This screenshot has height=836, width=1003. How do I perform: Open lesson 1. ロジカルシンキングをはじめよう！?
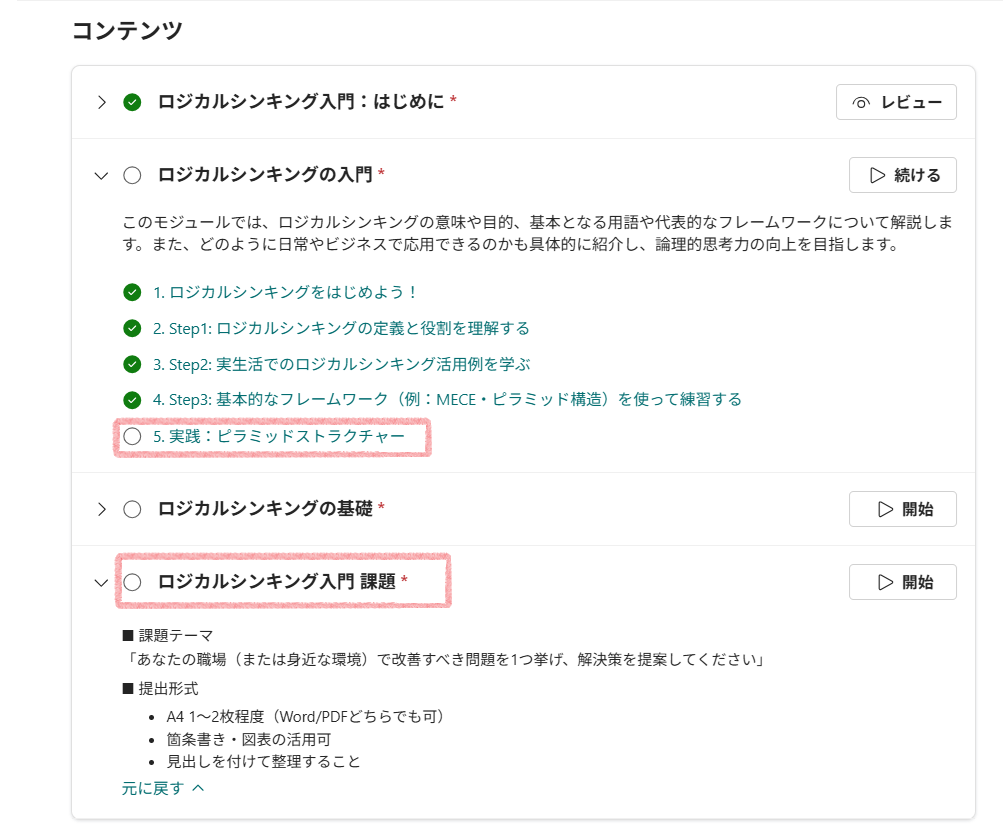click(285, 292)
